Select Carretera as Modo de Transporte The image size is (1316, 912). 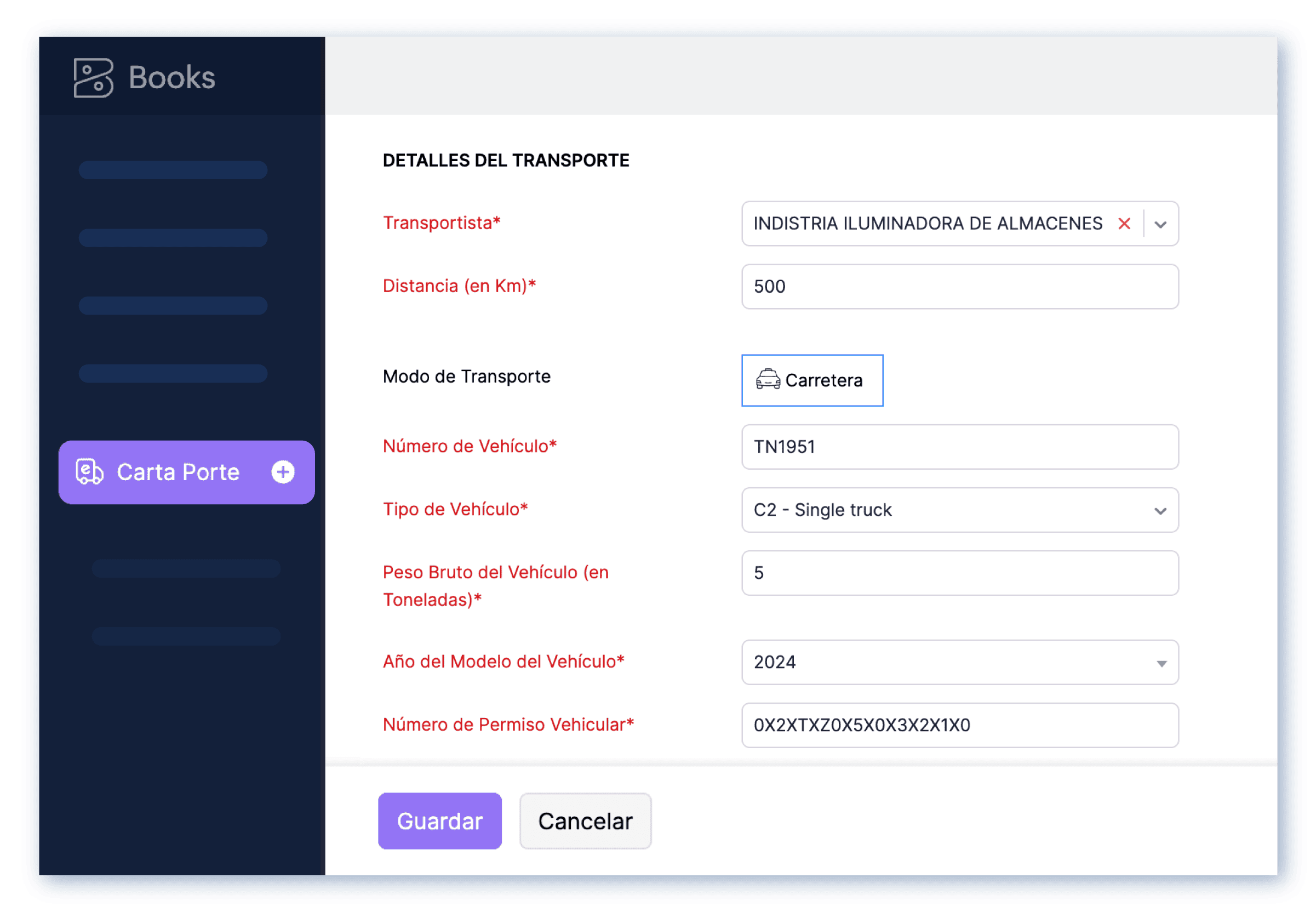813,380
